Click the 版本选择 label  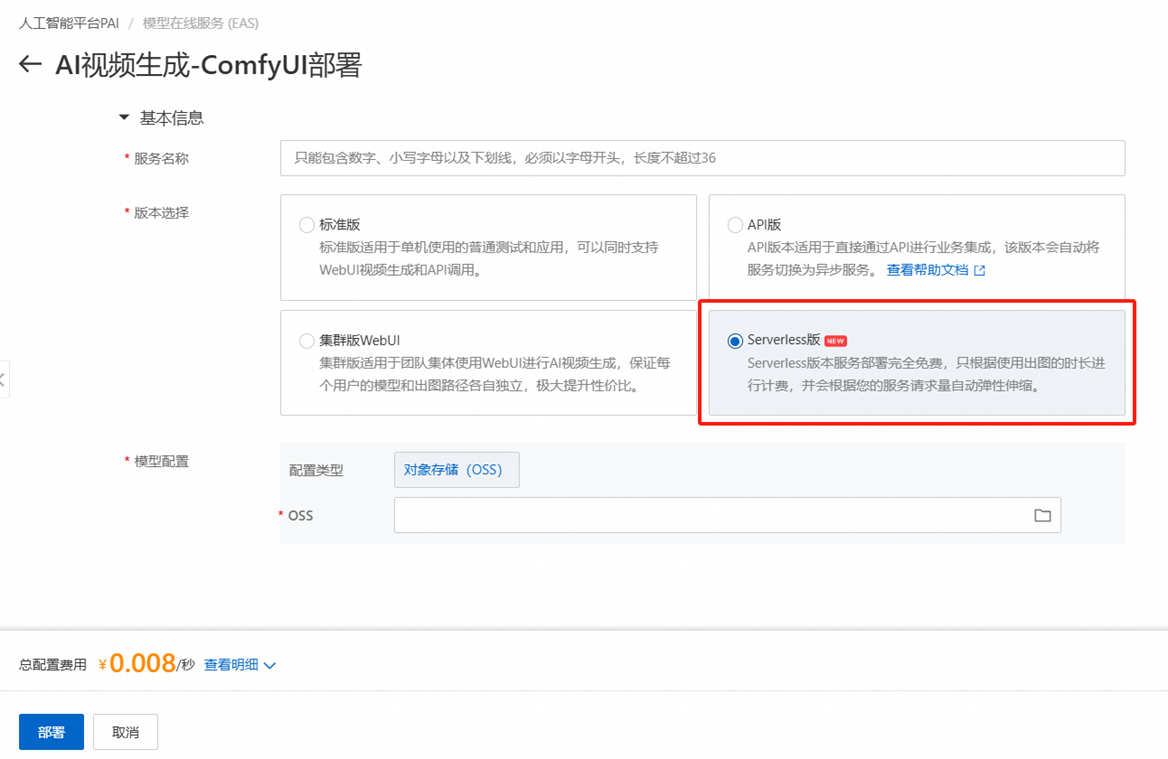coord(161,213)
